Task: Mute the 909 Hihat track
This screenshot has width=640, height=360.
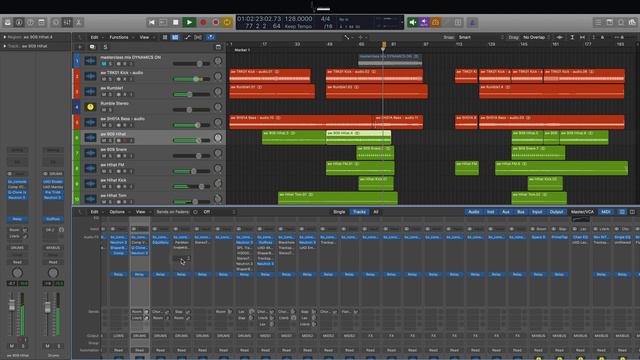Action: coord(104,140)
